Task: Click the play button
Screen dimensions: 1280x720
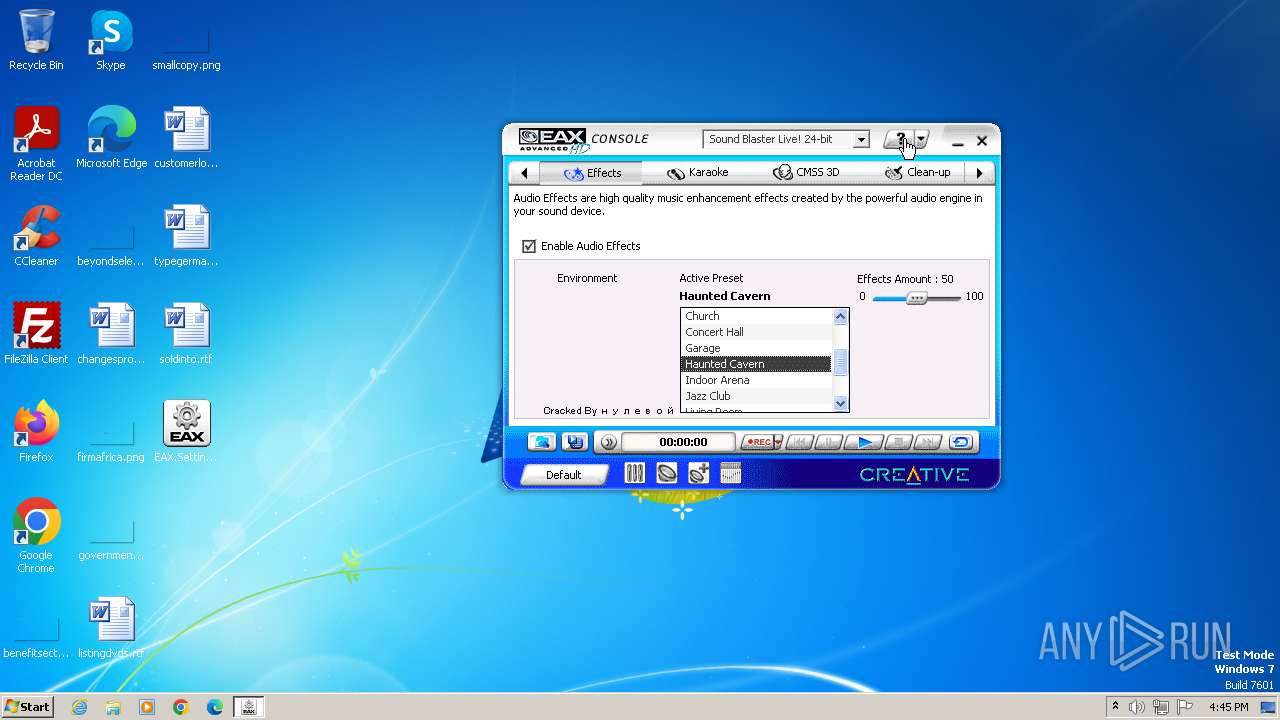Action: [x=865, y=442]
